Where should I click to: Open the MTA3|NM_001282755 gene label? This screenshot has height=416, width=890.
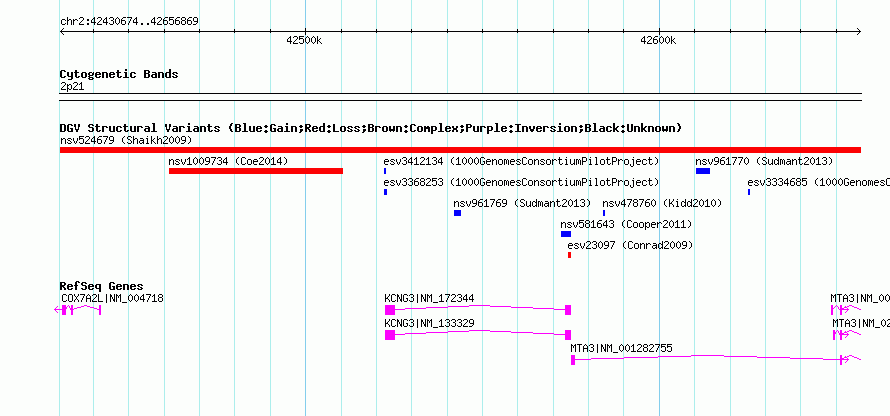point(622,348)
